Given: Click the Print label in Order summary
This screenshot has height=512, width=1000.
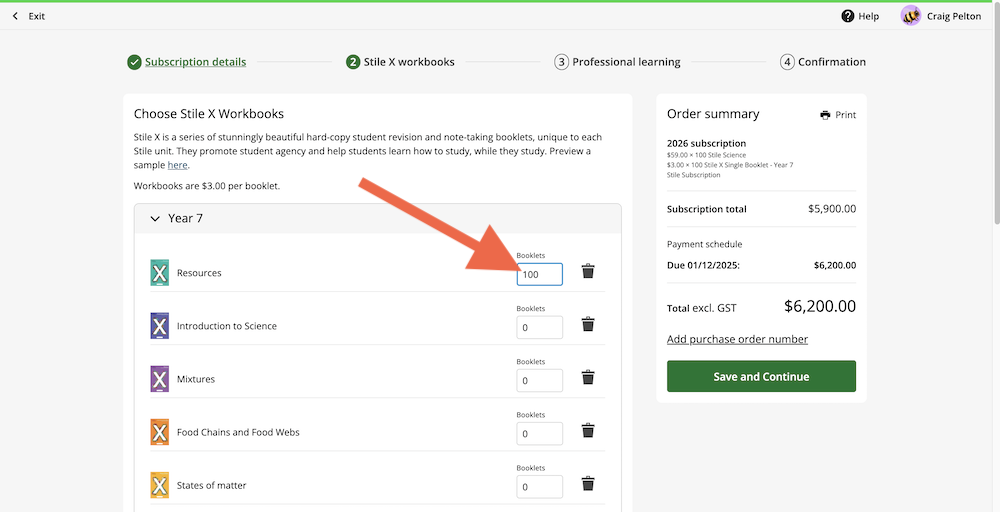Looking at the screenshot, I should [x=845, y=115].
